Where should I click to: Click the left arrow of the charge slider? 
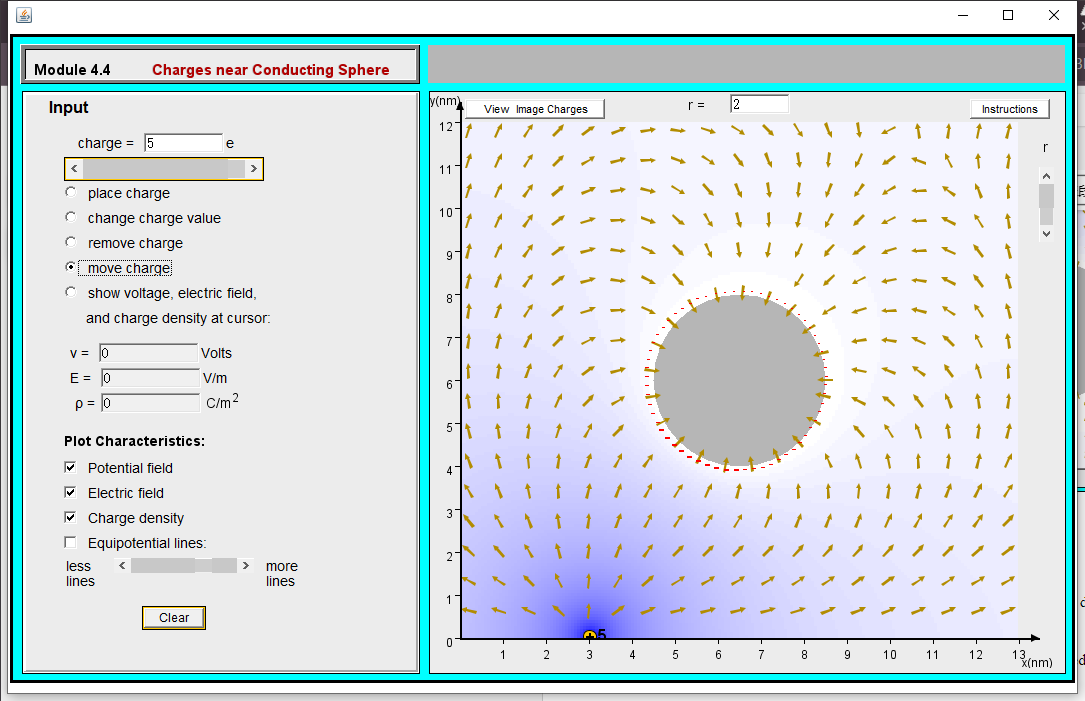[73, 168]
